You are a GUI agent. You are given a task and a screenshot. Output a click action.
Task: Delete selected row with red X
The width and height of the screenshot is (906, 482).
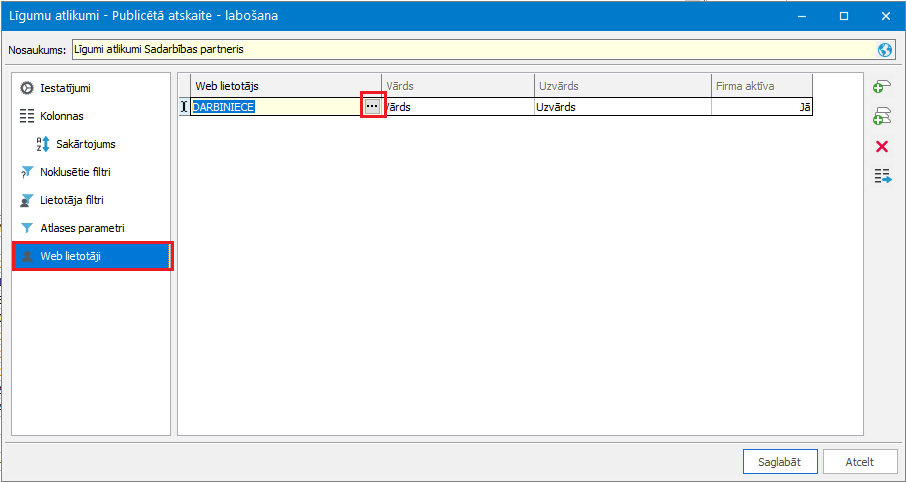[882, 147]
